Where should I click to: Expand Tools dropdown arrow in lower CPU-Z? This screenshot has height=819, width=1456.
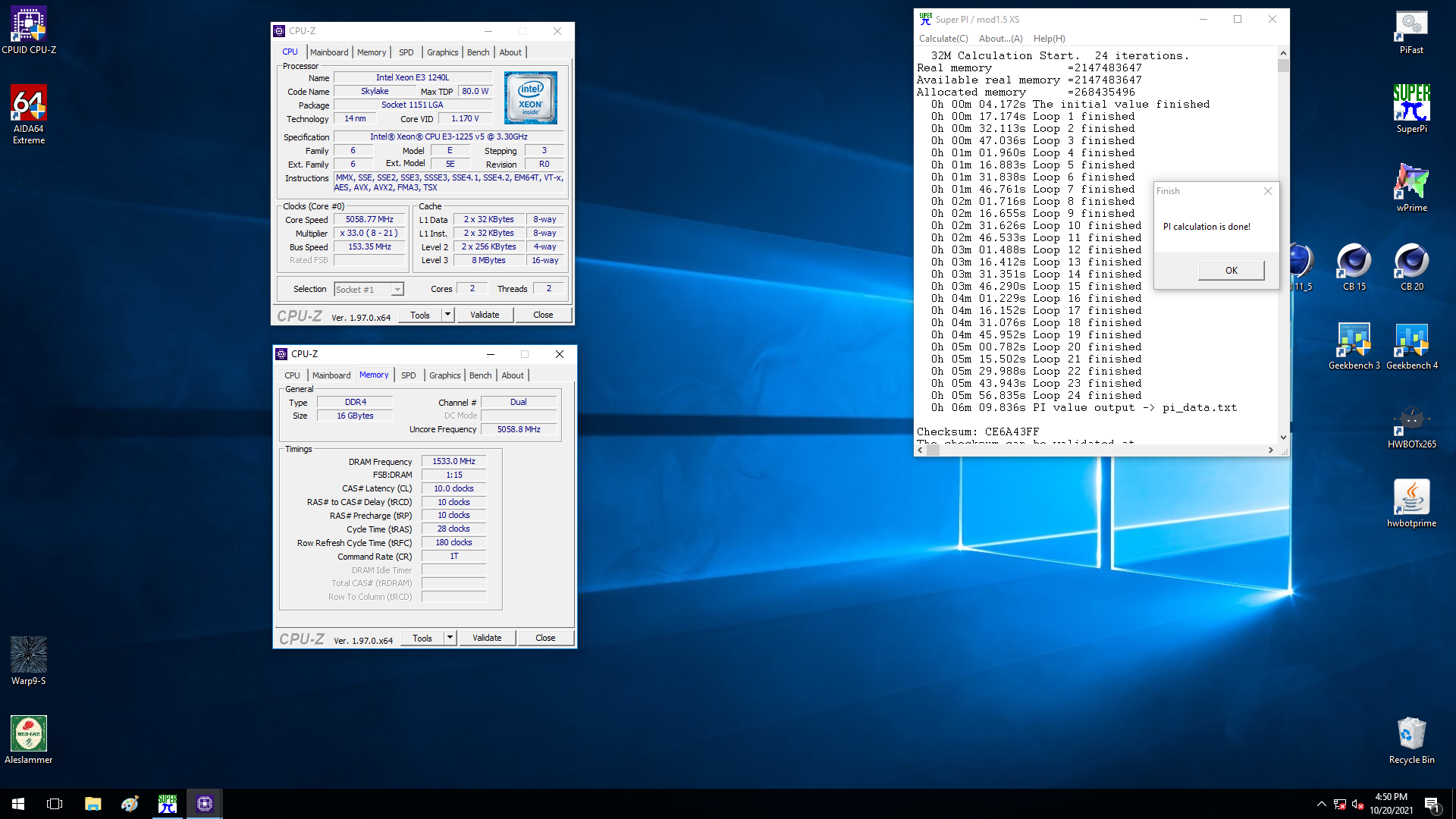pyautogui.click(x=450, y=638)
